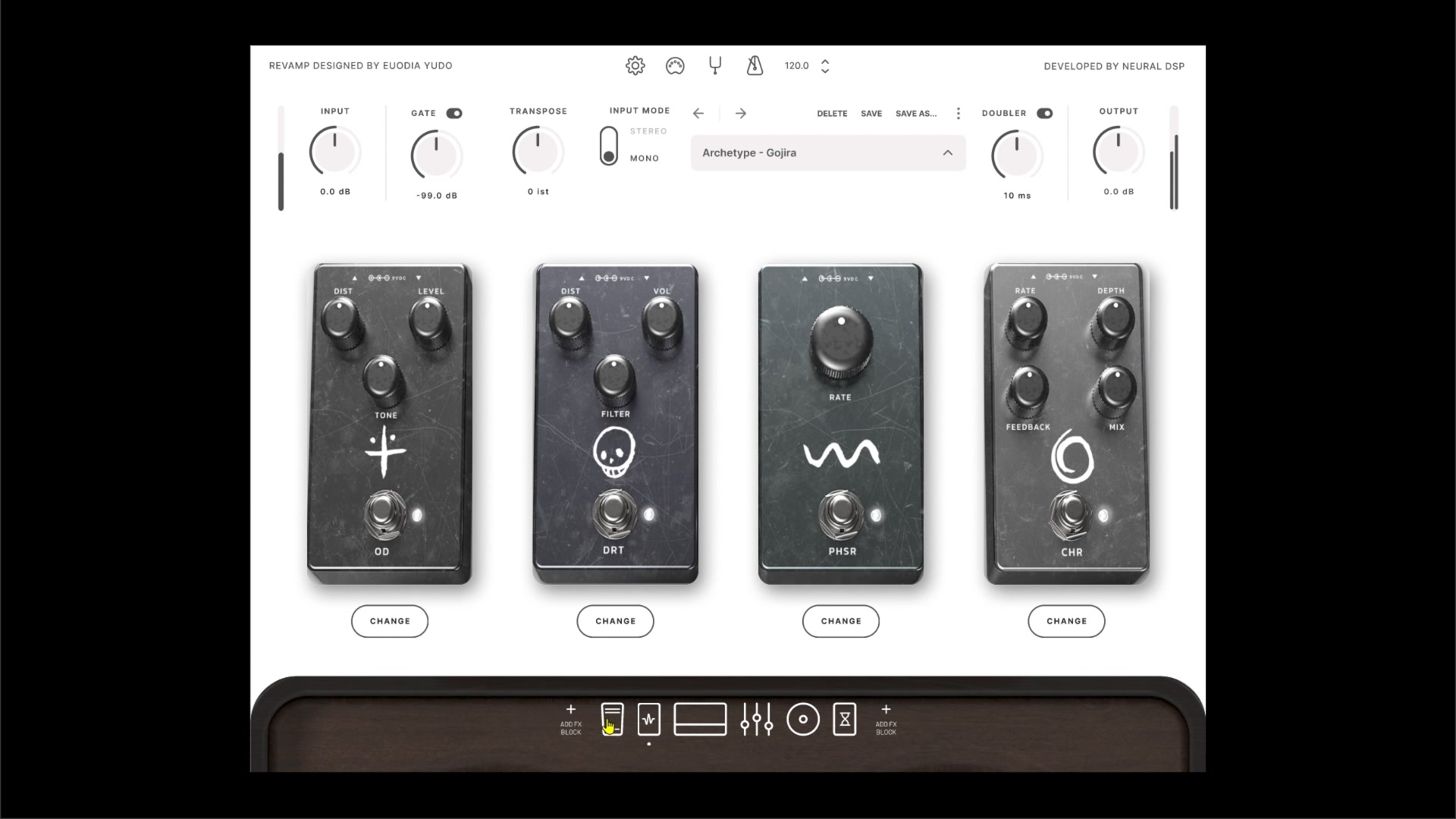Click the Input gain knob

pyautogui.click(x=334, y=152)
